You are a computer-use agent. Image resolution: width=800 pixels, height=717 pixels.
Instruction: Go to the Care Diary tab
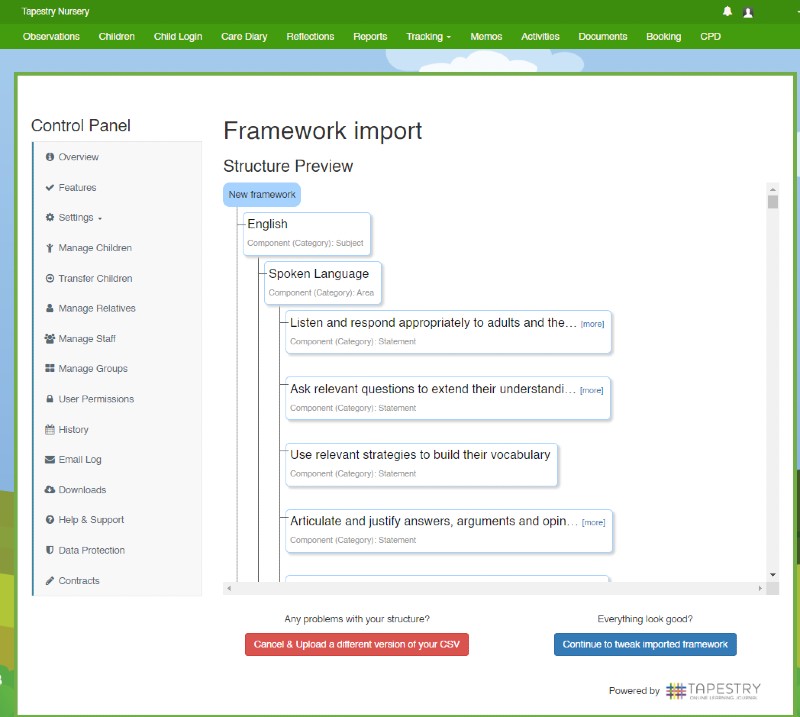pyautogui.click(x=244, y=37)
